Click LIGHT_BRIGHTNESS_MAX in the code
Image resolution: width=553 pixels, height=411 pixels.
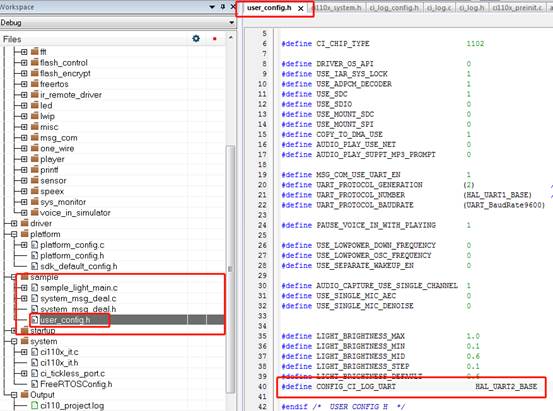click(x=360, y=336)
